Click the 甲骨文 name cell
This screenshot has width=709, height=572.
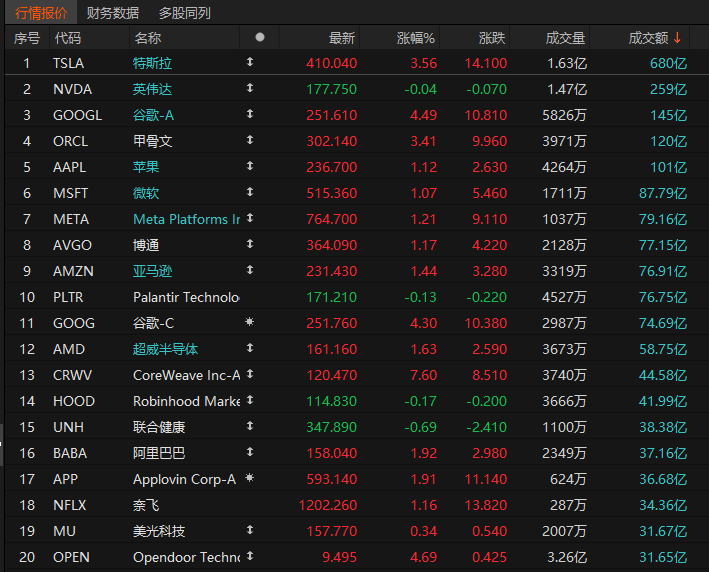152,141
